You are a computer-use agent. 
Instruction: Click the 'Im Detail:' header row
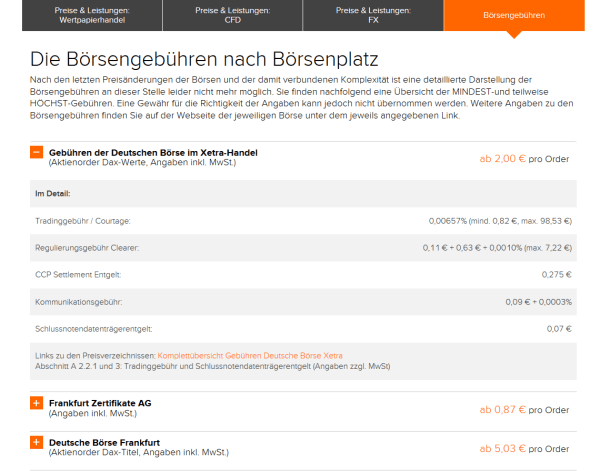[303, 193]
